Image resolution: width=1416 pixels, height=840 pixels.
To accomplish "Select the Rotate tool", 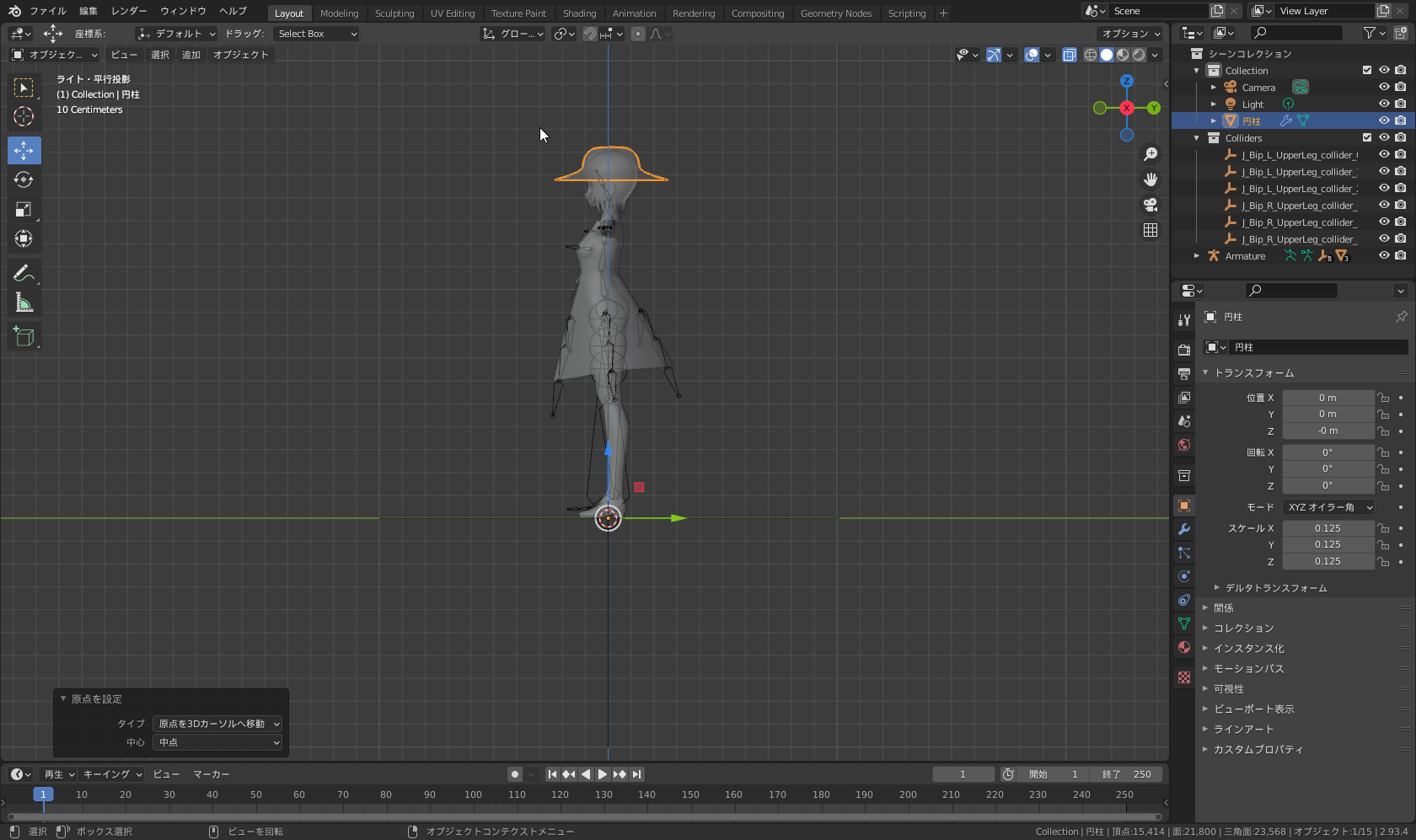I will tap(24, 180).
